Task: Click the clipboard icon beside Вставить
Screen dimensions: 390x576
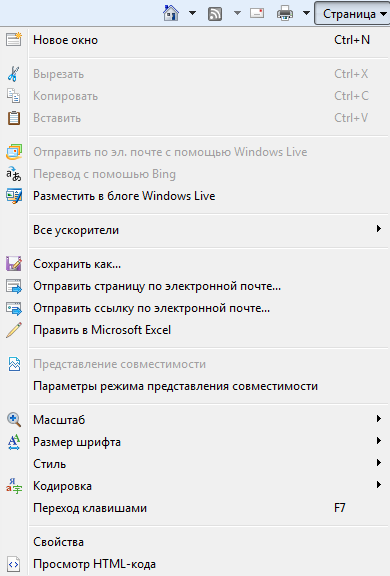Action: [14, 118]
